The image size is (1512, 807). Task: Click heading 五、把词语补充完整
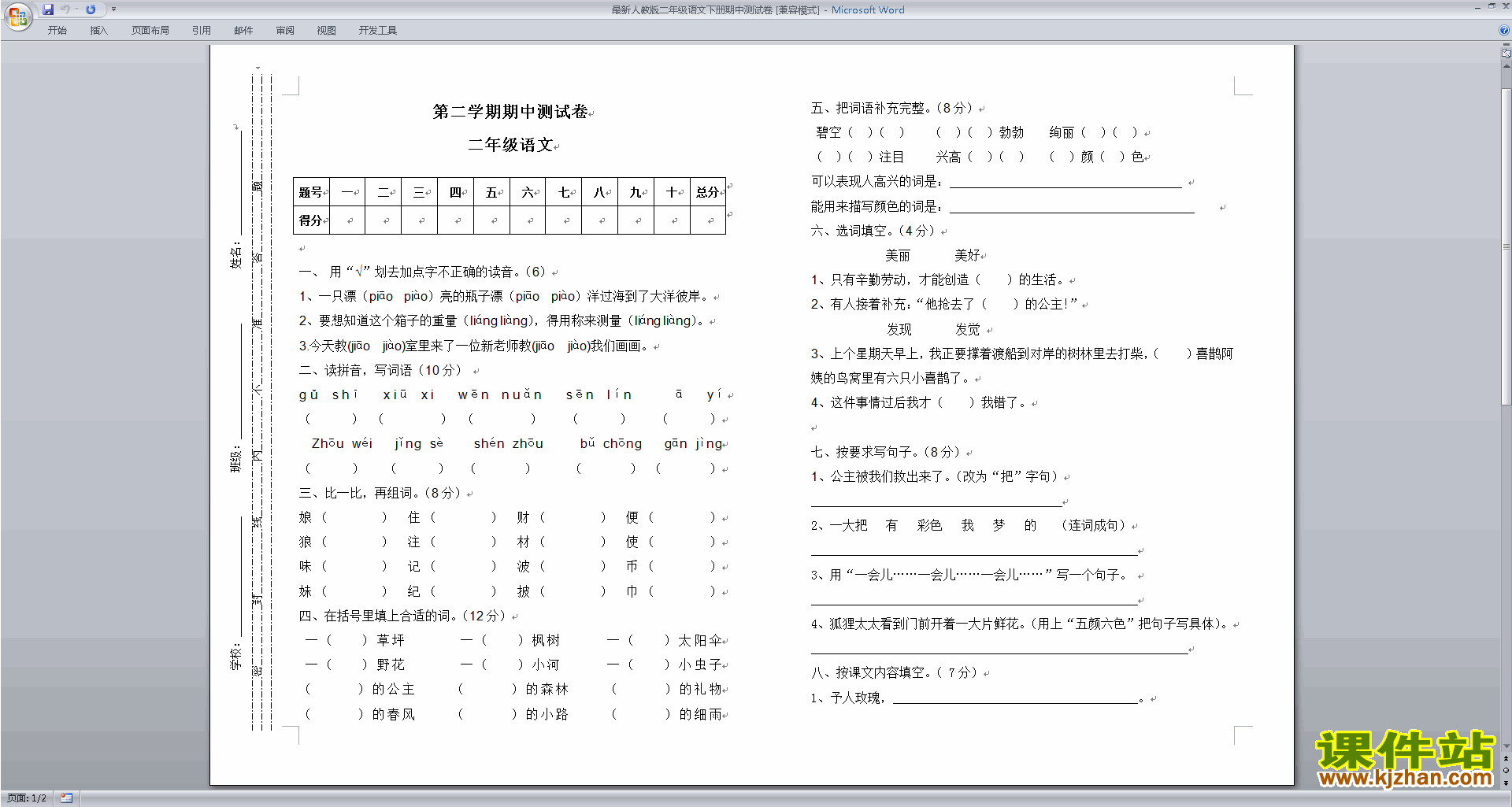tap(892, 108)
